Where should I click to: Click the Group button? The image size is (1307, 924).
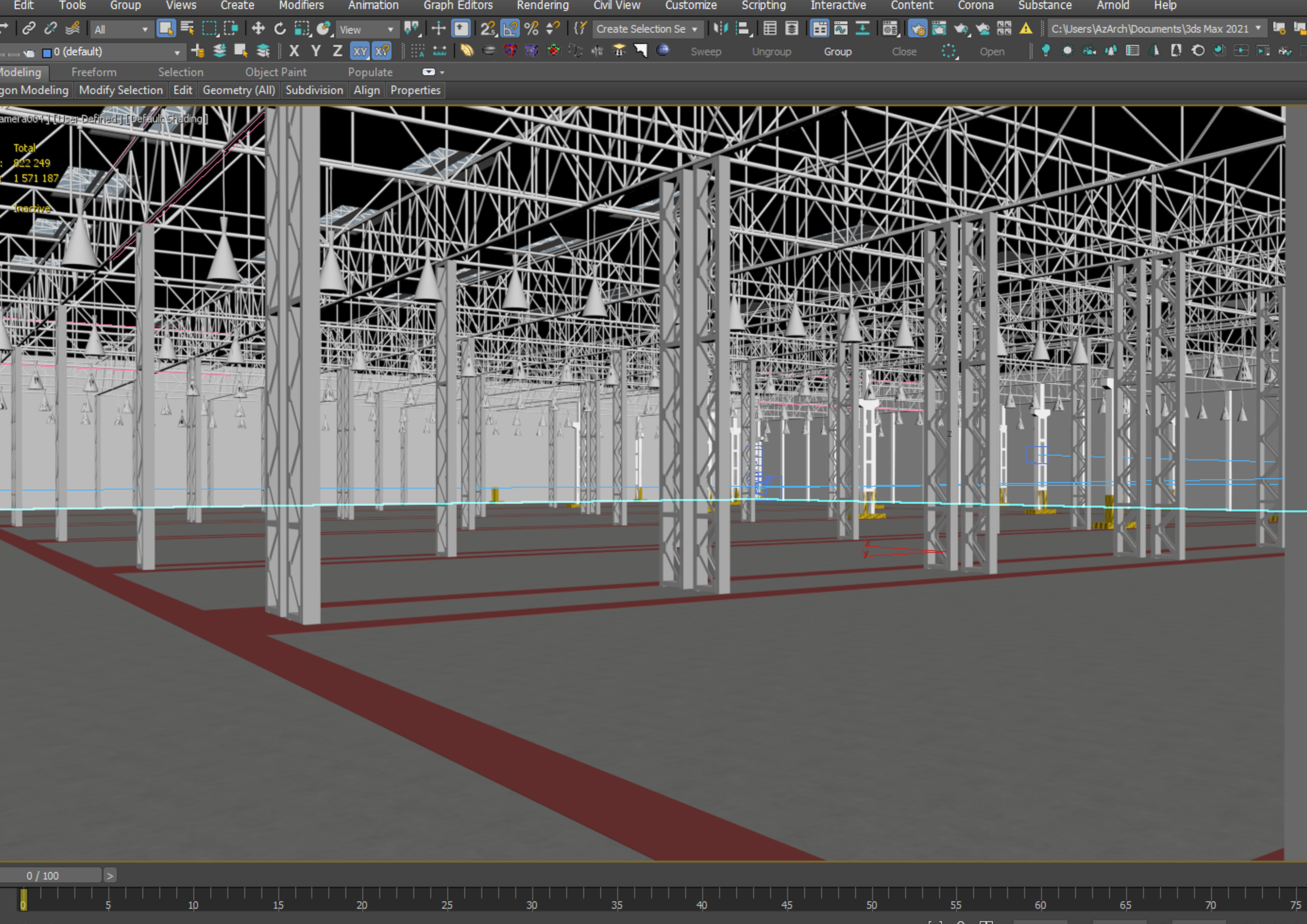(x=837, y=52)
